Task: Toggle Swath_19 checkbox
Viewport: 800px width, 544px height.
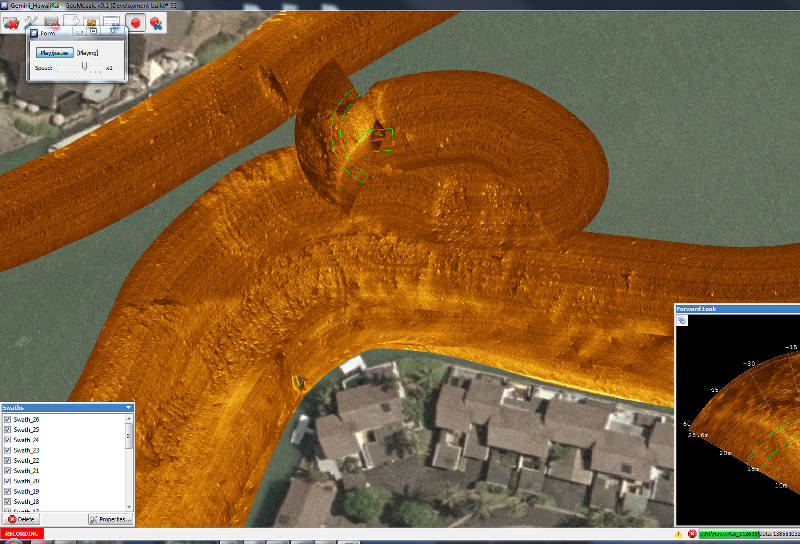Action: [7, 491]
